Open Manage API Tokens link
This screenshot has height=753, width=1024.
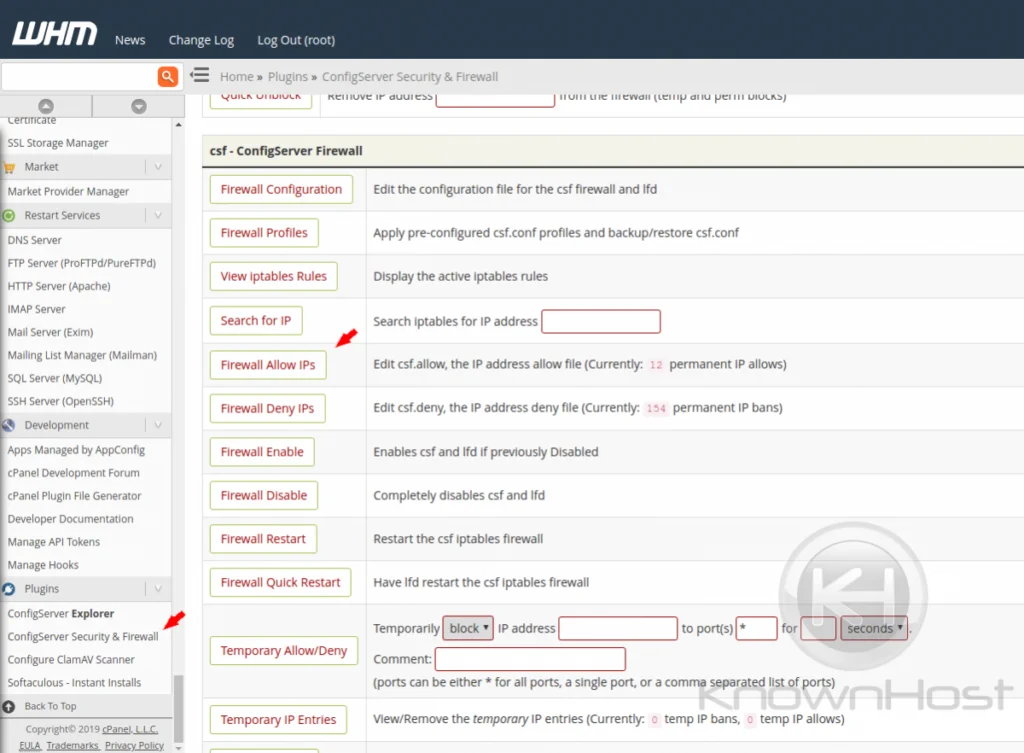click(x=54, y=542)
